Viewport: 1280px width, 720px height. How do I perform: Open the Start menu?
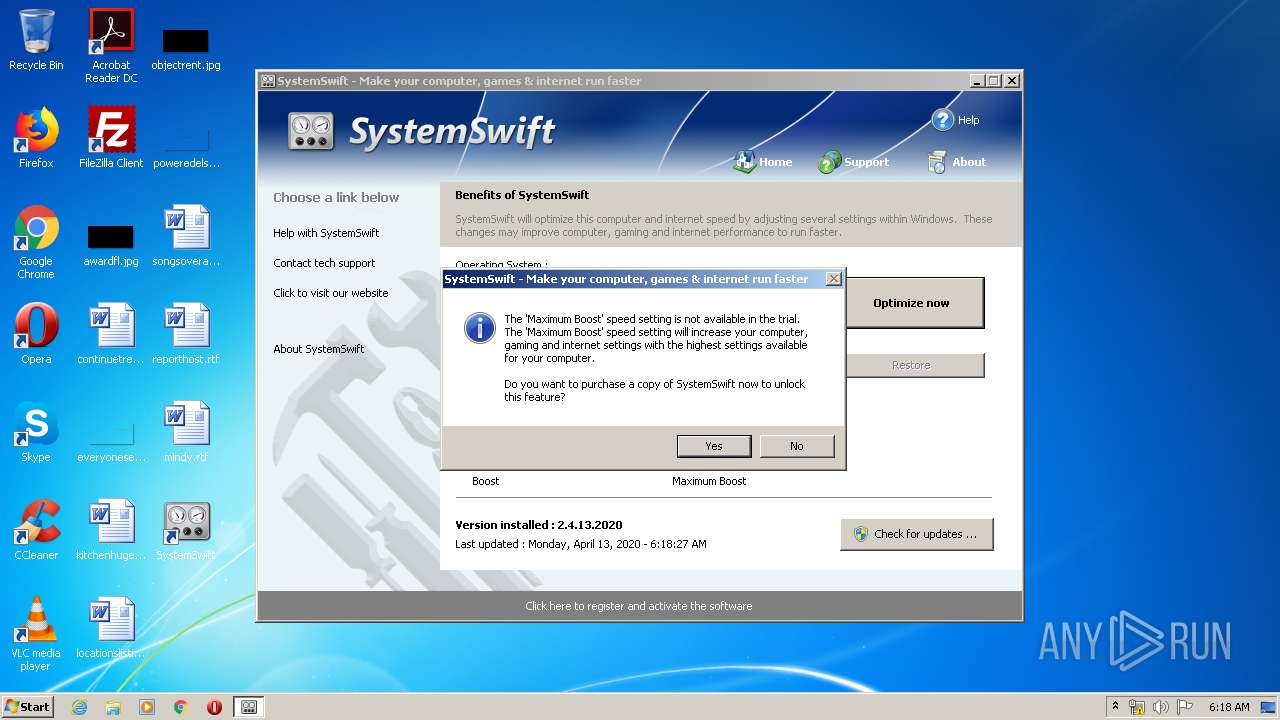click(x=28, y=706)
